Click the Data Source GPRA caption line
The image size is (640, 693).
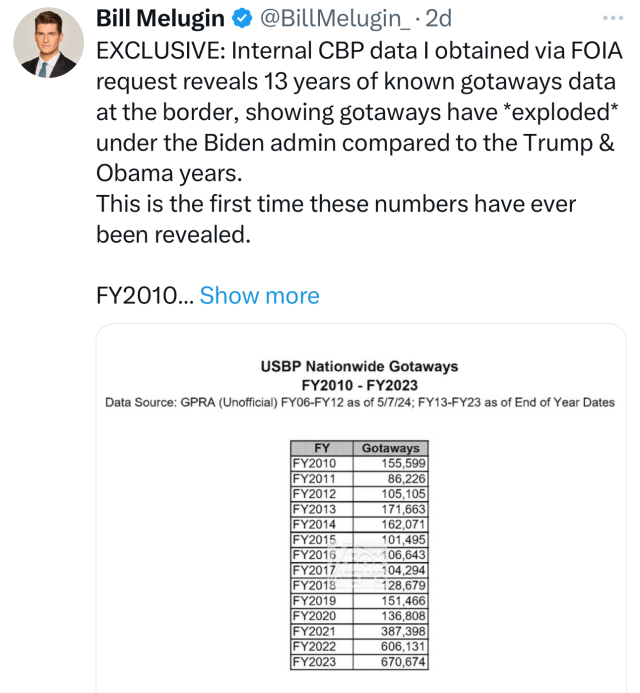pyautogui.click(x=360, y=402)
